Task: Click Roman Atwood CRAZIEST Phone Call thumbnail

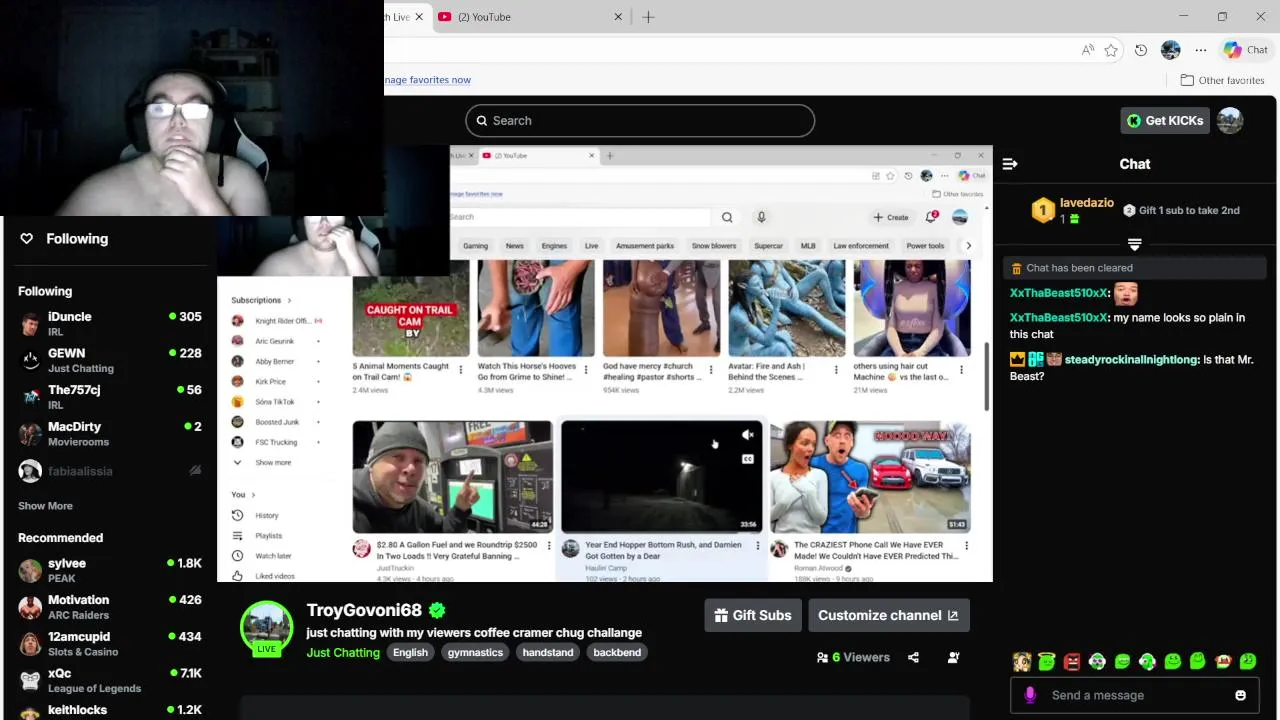Action: point(870,477)
